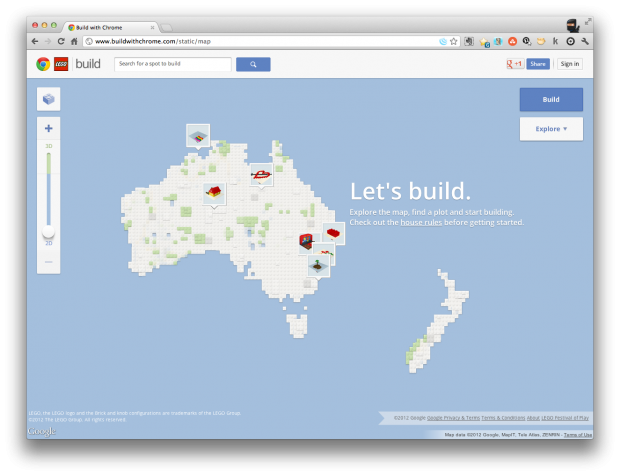
Task: Open 'Terms & Conditions' footer link
Action: coord(503,418)
